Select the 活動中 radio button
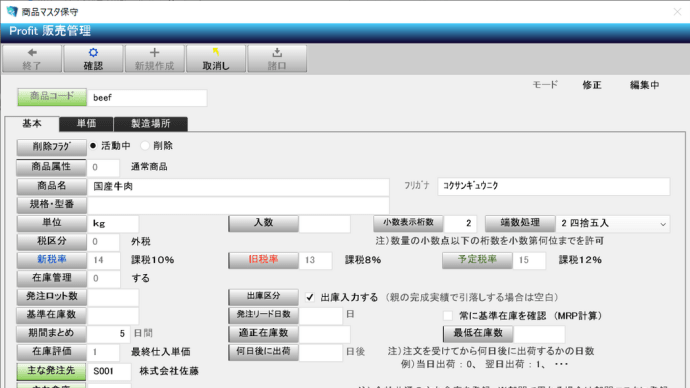The width and height of the screenshot is (690, 388). (x=93, y=146)
